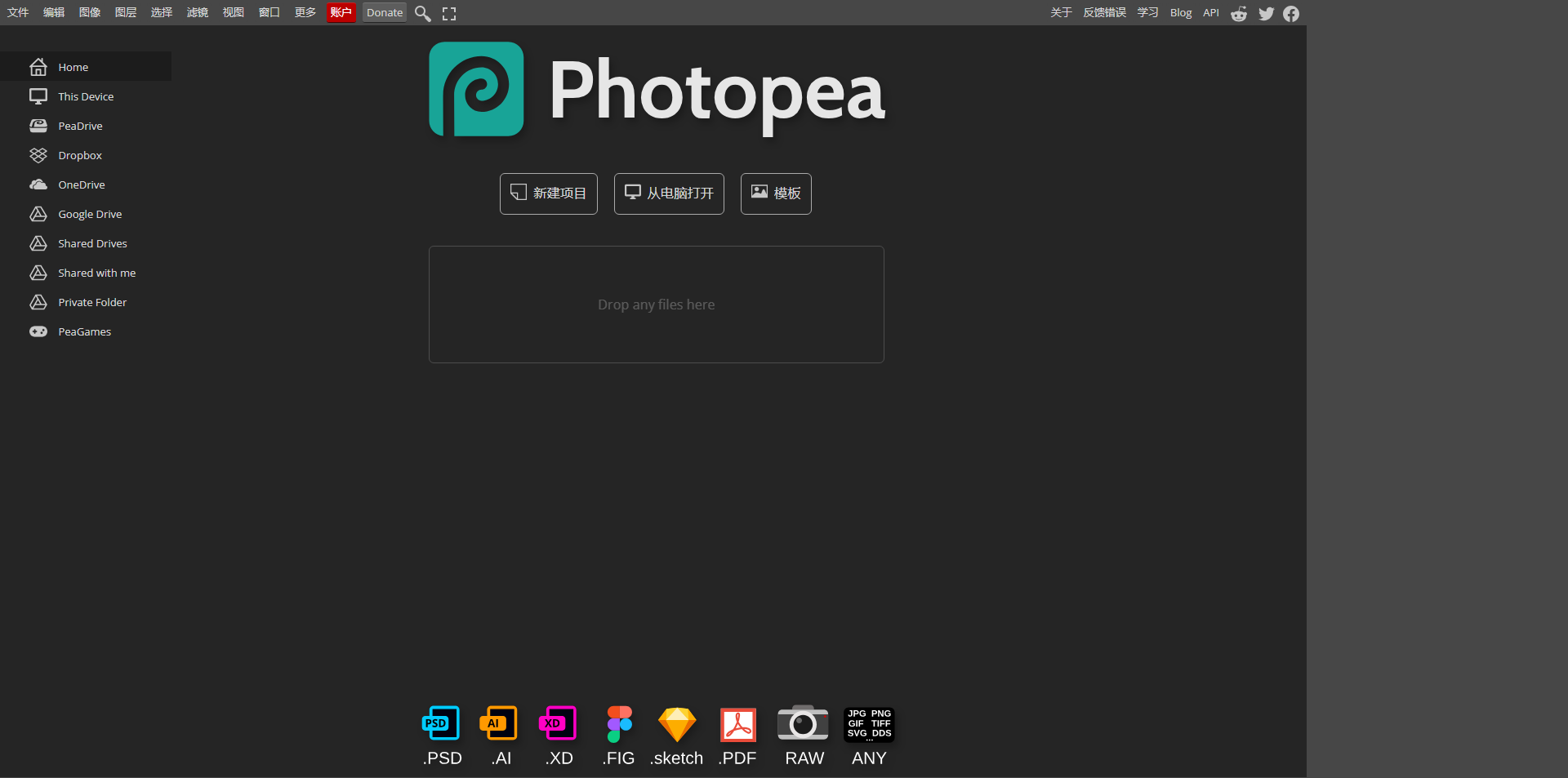Select the PeaGames sidebar label
The height and width of the screenshot is (778, 1568).
pyautogui.click(x=85, y=331)
